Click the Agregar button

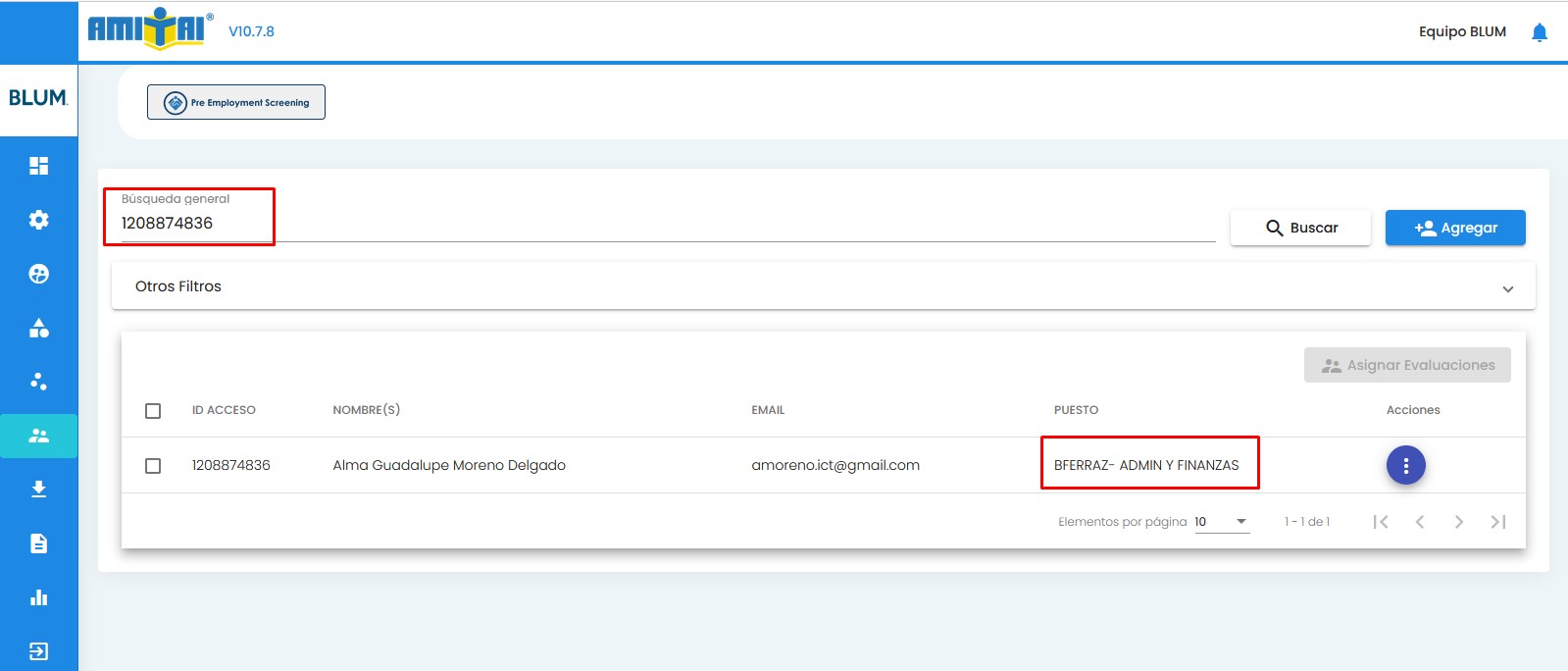1454,228
